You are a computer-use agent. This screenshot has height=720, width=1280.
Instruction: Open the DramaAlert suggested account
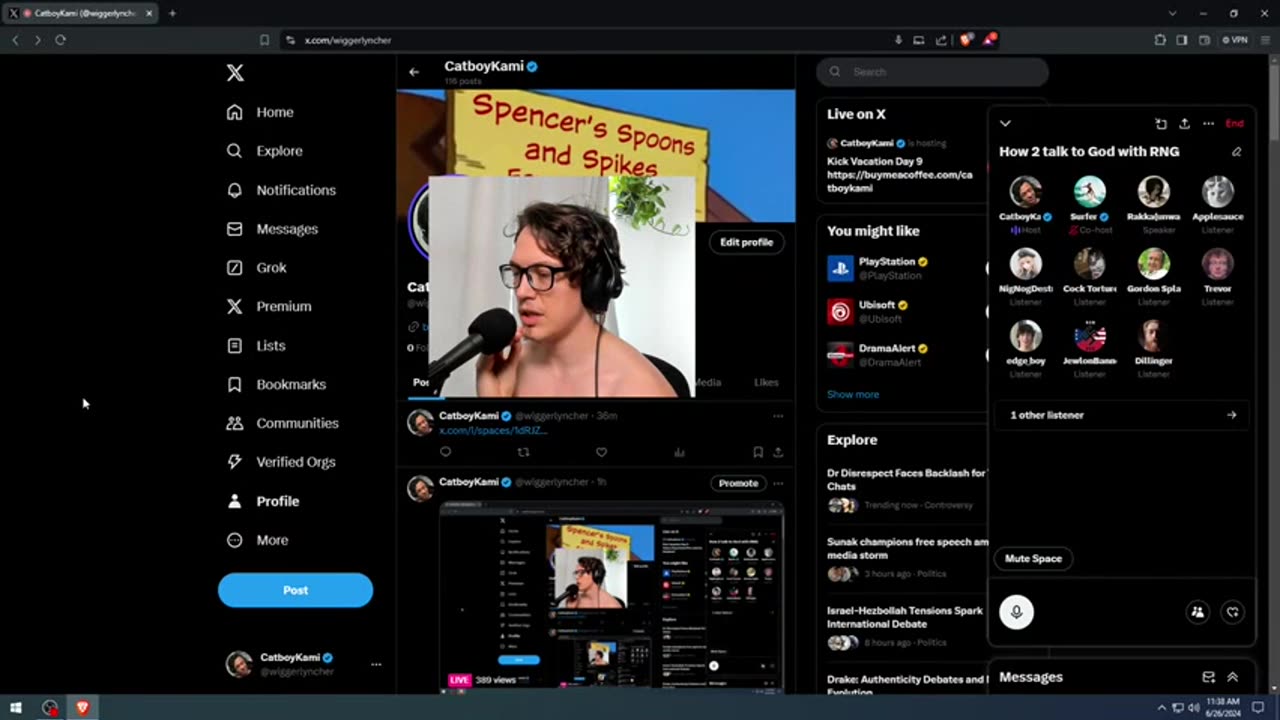click(x=905, y=354)
